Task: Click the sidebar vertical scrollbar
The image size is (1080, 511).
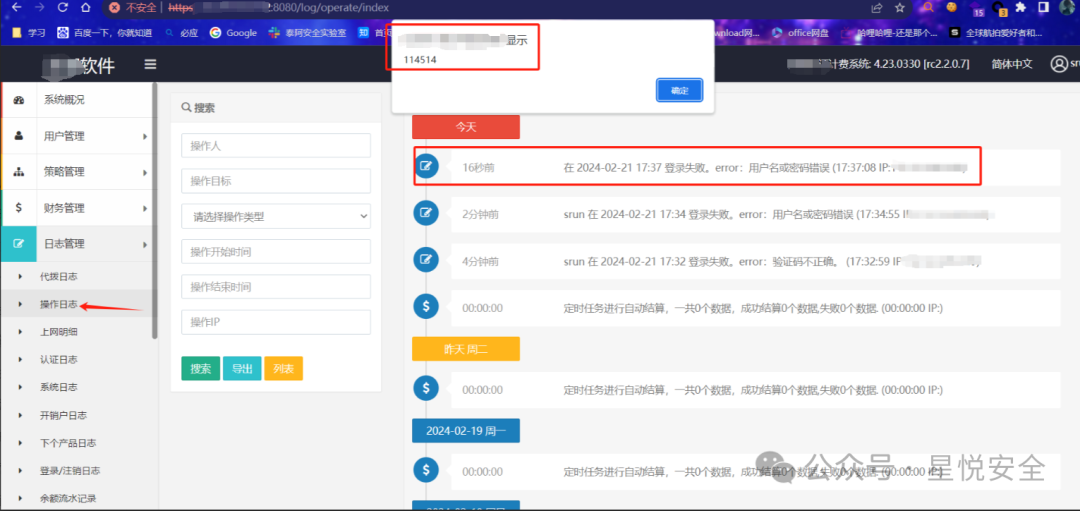Action: (155, 210)
